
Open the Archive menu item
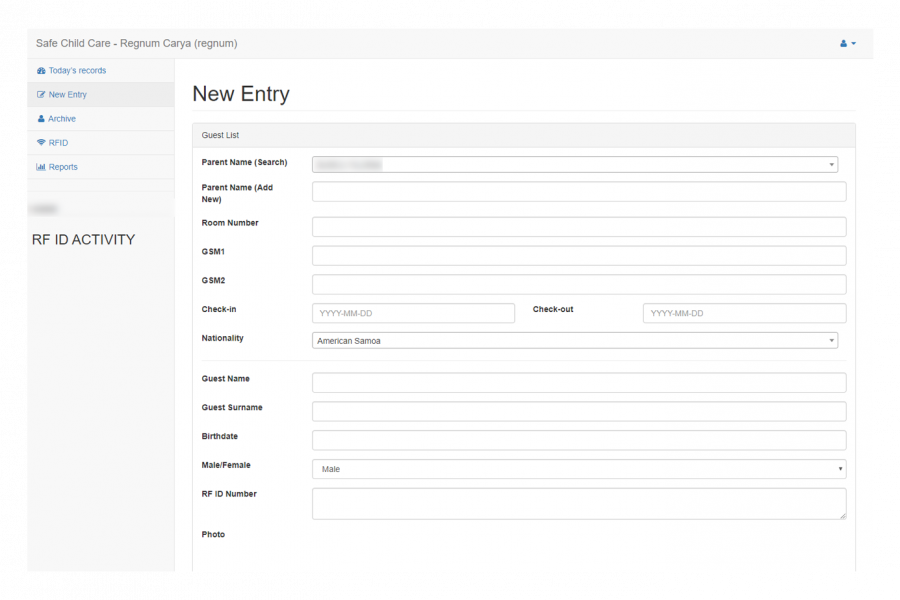(62, 119)
